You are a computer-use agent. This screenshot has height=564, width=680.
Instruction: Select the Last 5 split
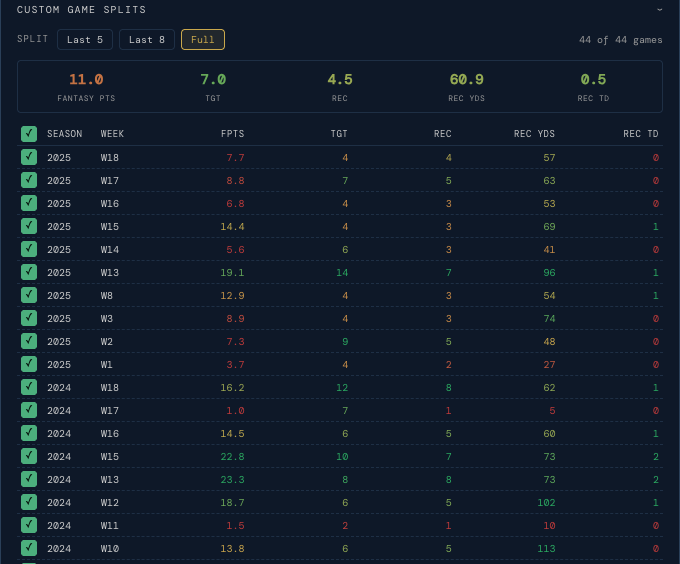[85, 39]
